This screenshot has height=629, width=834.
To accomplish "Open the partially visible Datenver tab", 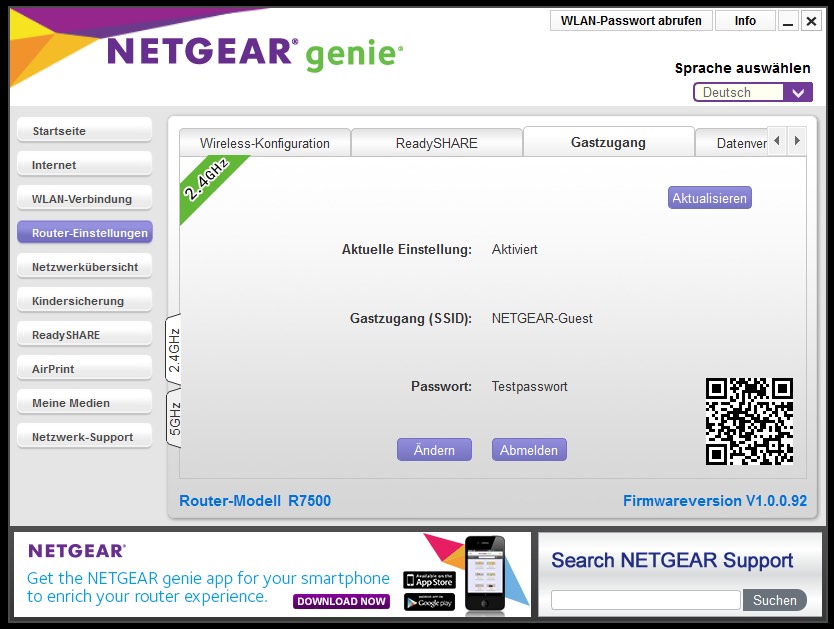I will click(732, 142).
